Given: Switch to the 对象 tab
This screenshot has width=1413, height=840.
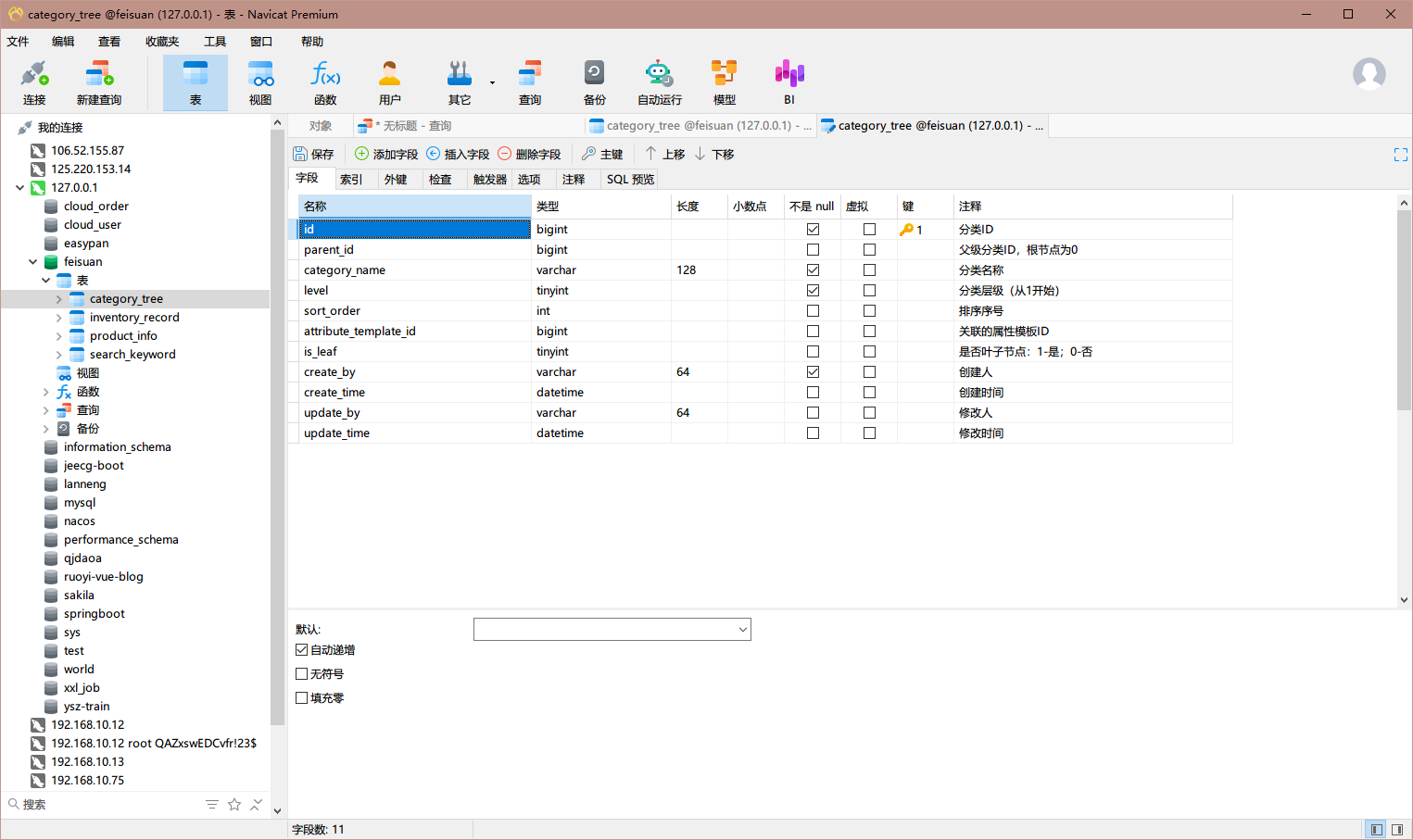Looking at the screenshot, I should pyautogui.click(x=321, y=126).
